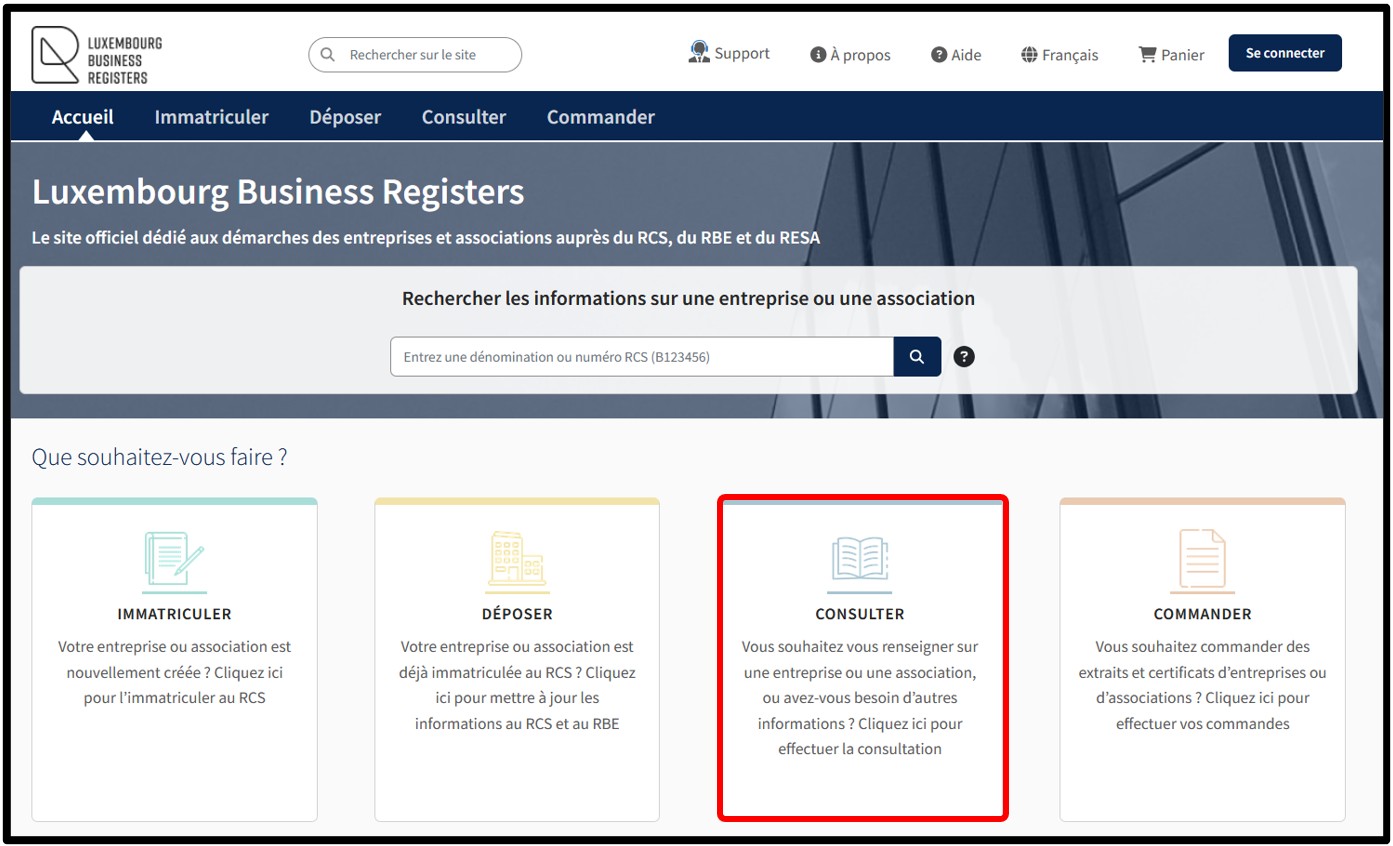Screen dimensions: 1393x846
Task: Click the Consulter open book icon
Action: 859,560
